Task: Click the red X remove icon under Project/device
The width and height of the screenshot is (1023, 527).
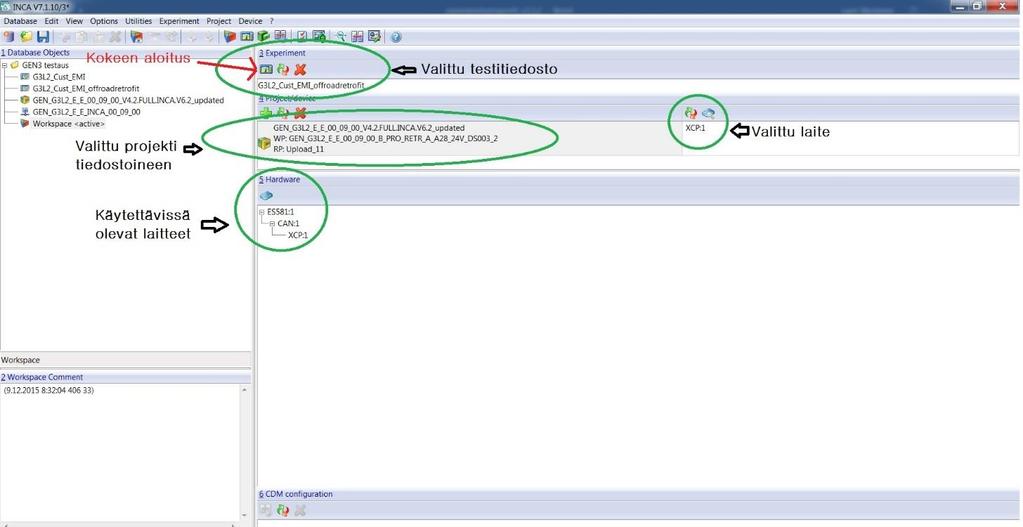Action: point(300,113)
